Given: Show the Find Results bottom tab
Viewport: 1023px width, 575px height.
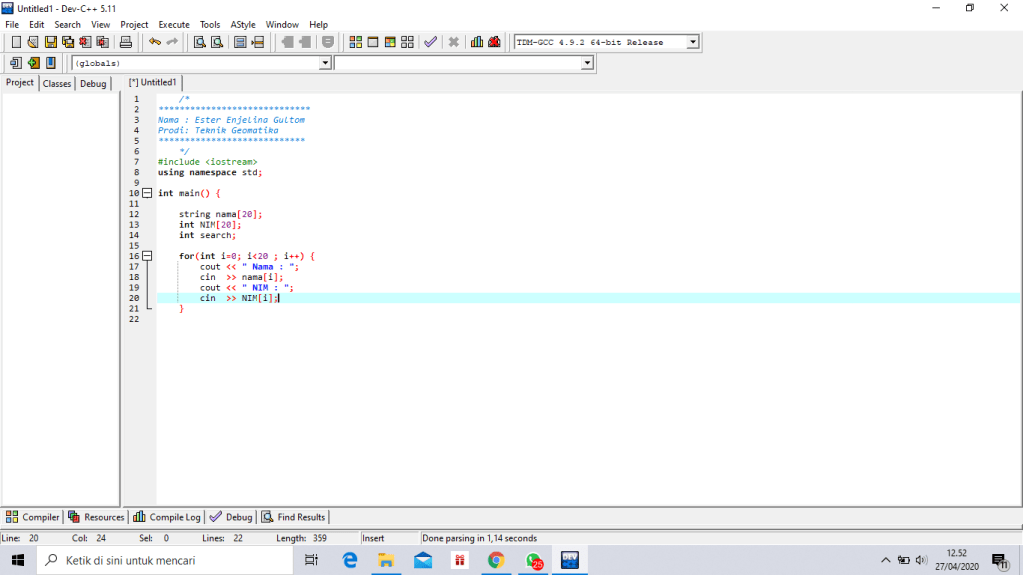Looking at the screenshot, I should click(x=294, y=517).
